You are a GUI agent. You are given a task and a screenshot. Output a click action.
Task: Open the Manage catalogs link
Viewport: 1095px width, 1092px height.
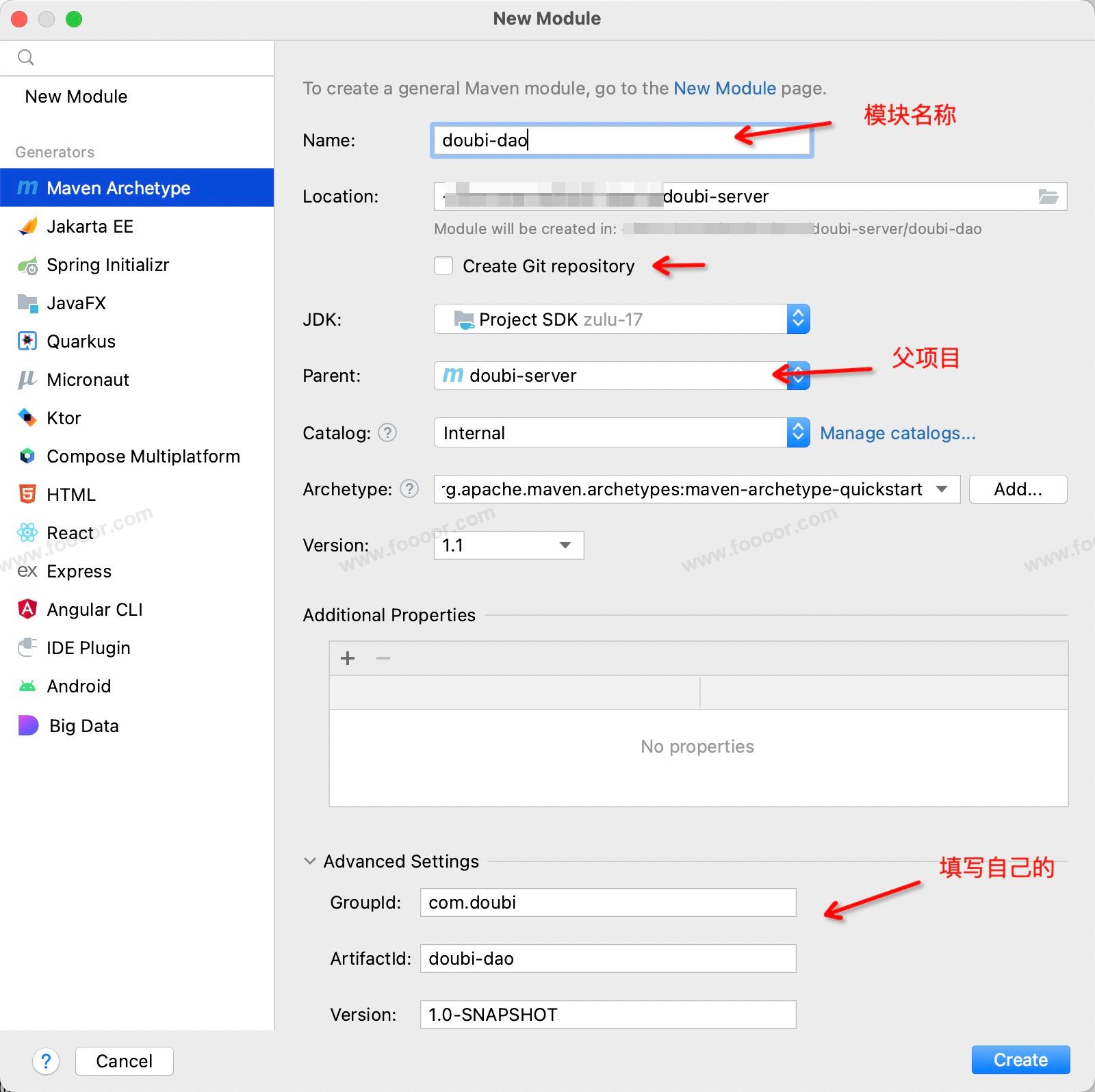(897, 433)
